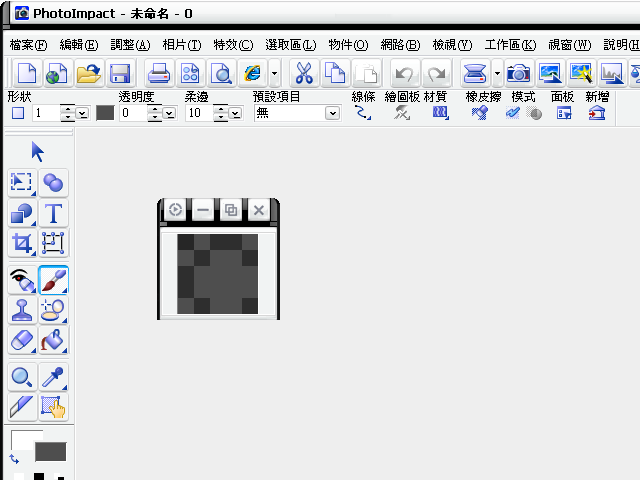Select the Z-merge spheres tool
The width and height of the screenshot is (640, 480).
point(53,182)
